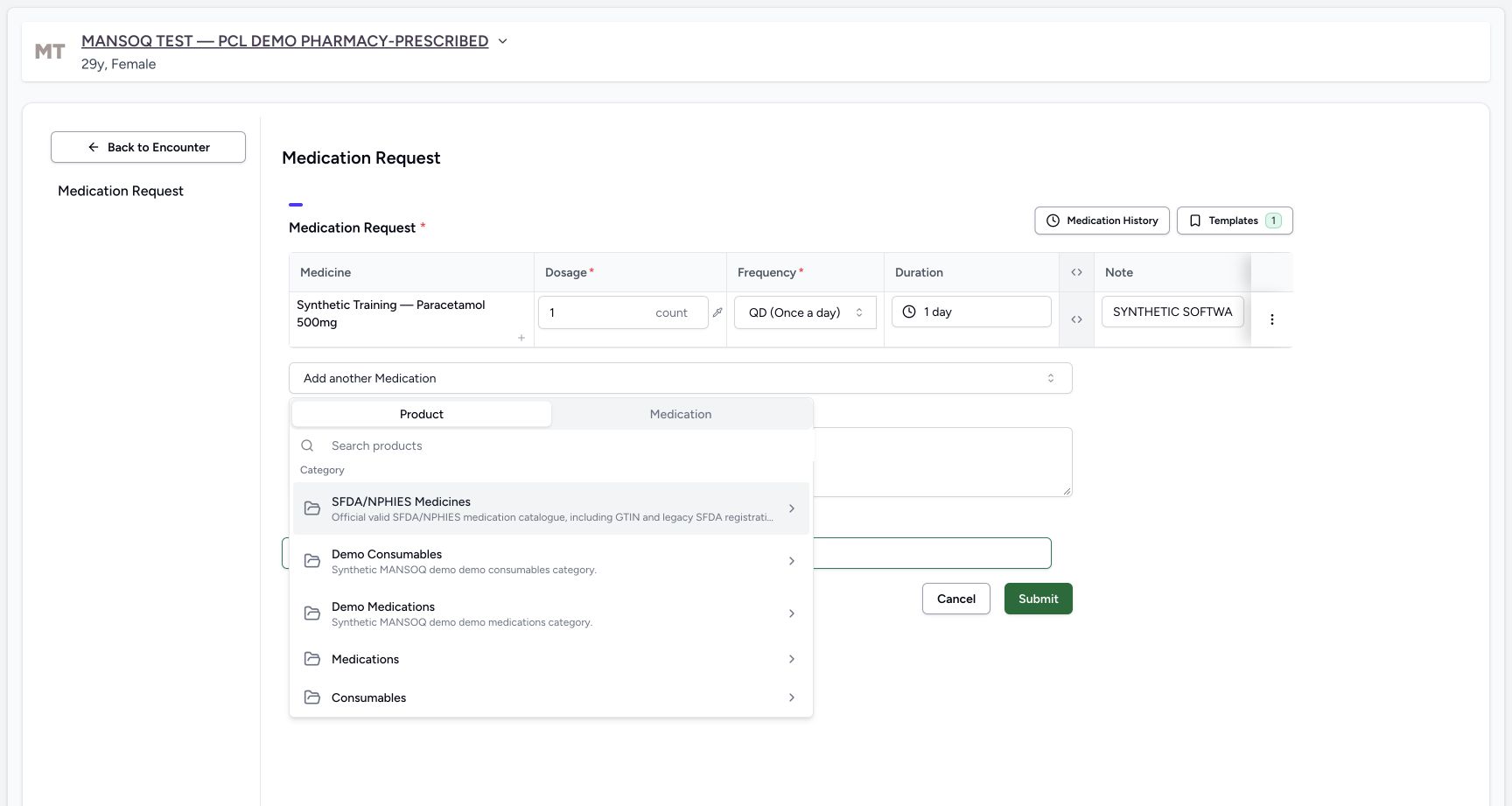Open the three-dot menu for Paracetamol row
1512x806 pixels.
pos(1272,319)
